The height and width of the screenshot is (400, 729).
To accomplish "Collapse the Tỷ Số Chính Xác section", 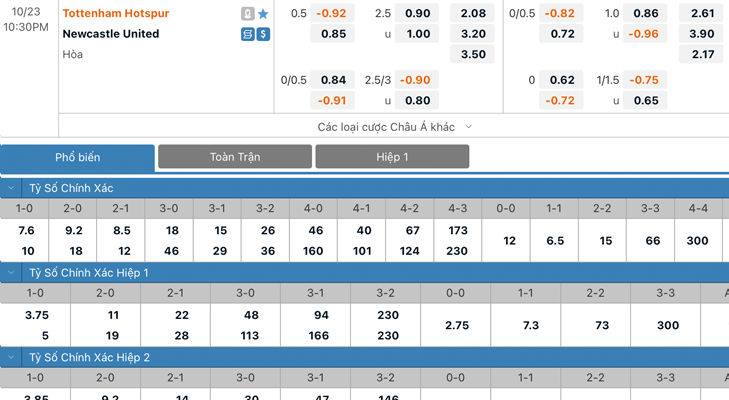I will click(11, 188).
